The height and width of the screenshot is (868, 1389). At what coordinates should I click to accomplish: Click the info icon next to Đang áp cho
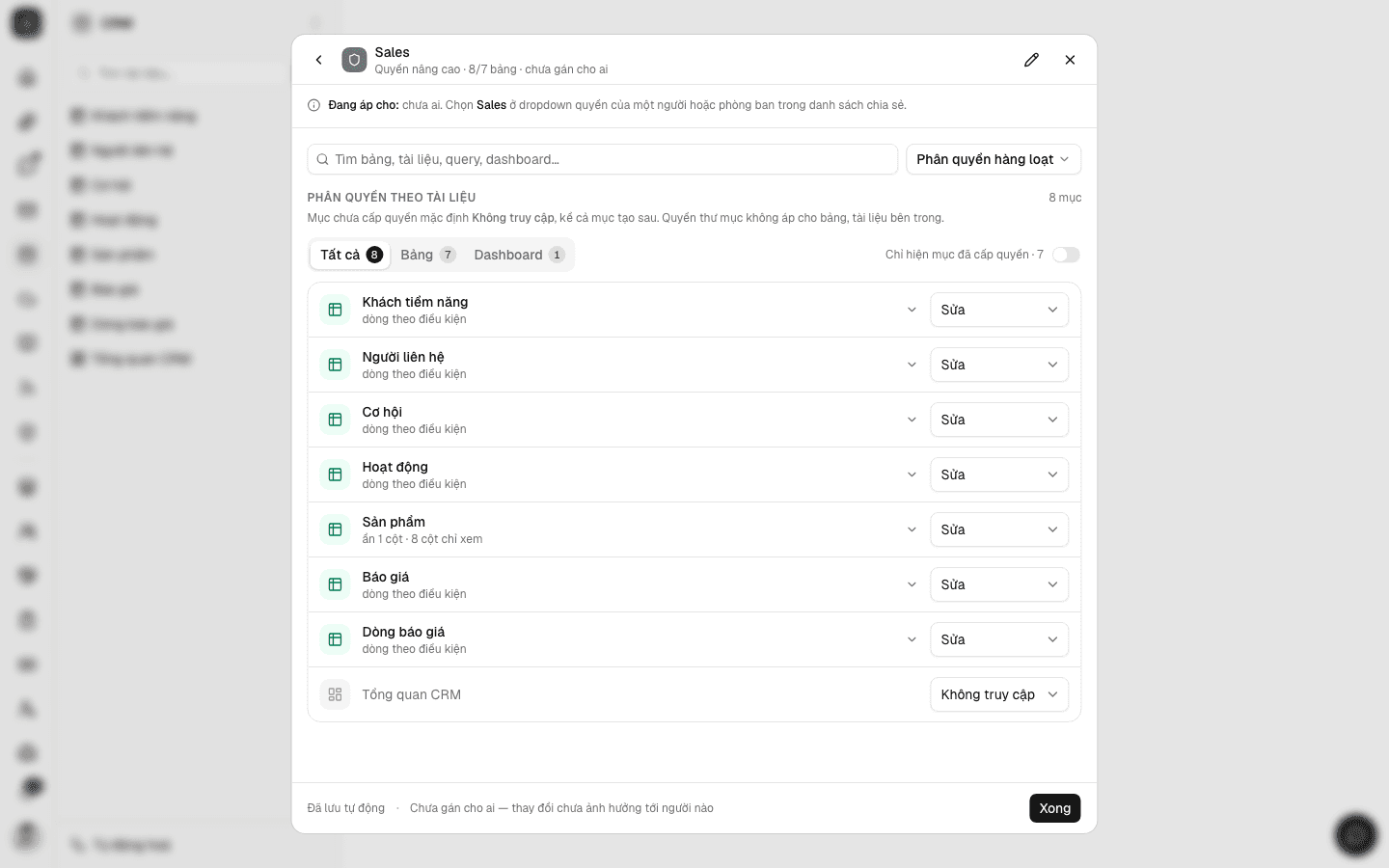(x=313, y=105)
